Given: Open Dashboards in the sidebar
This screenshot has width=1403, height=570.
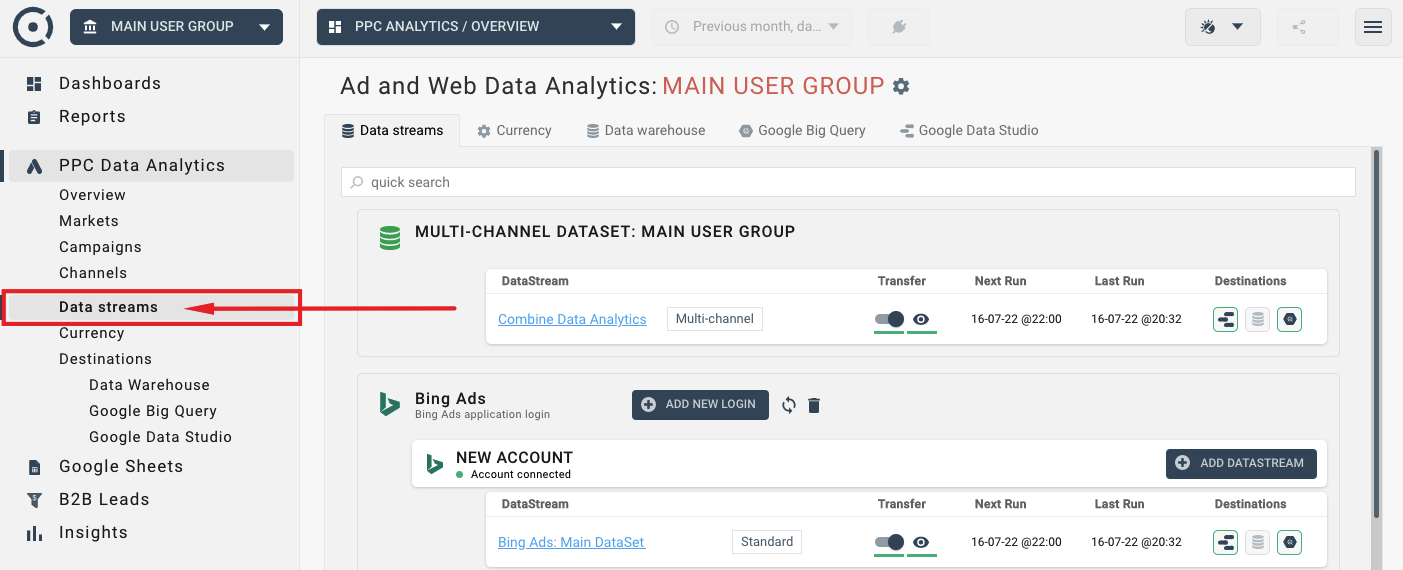Looking at the screenshot, I should [x=110, y=83].
